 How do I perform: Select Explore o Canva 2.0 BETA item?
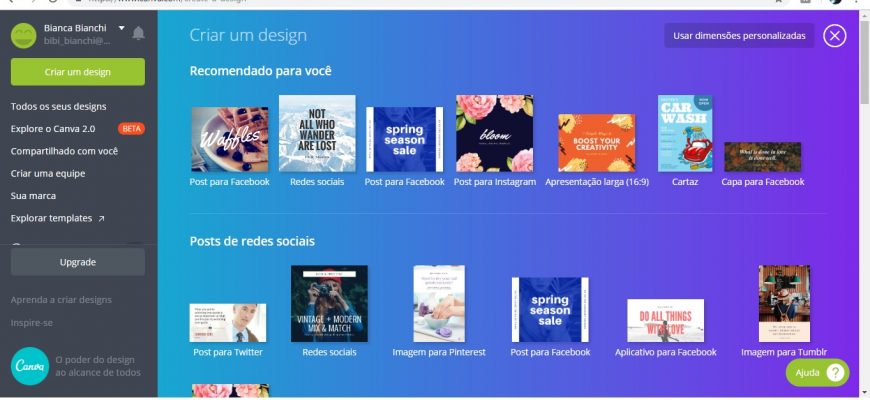77,129
